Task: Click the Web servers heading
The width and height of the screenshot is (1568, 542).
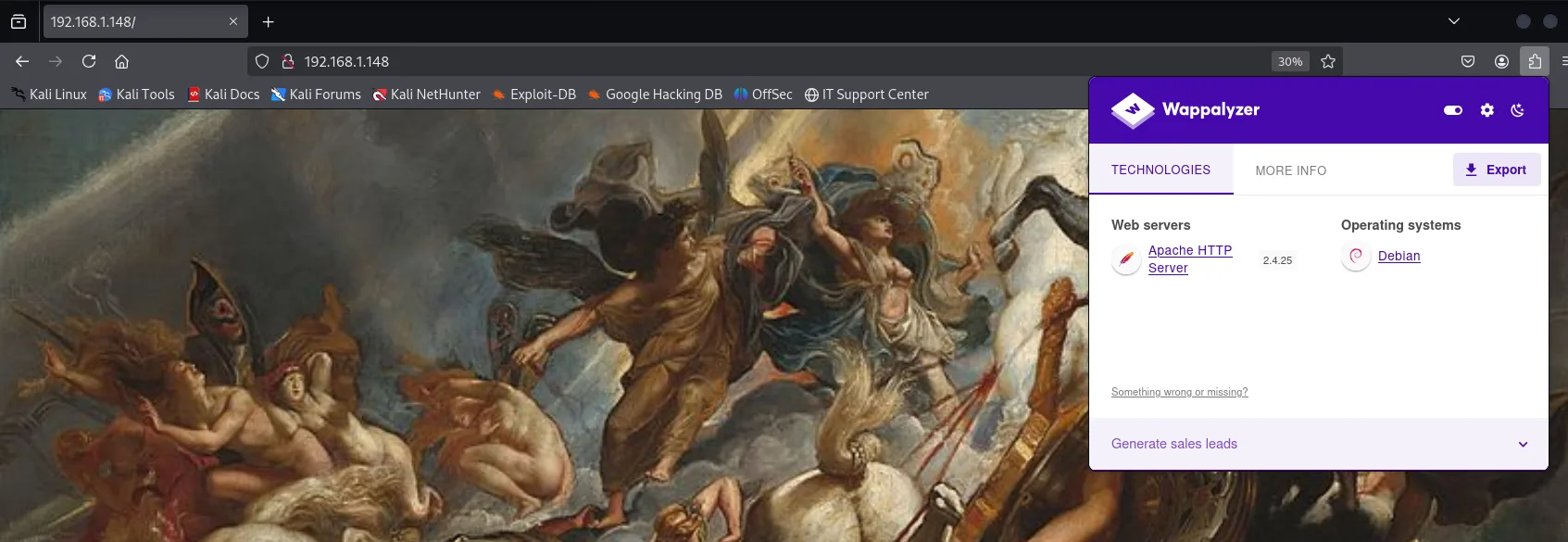Action: [x=1151, y=225]
